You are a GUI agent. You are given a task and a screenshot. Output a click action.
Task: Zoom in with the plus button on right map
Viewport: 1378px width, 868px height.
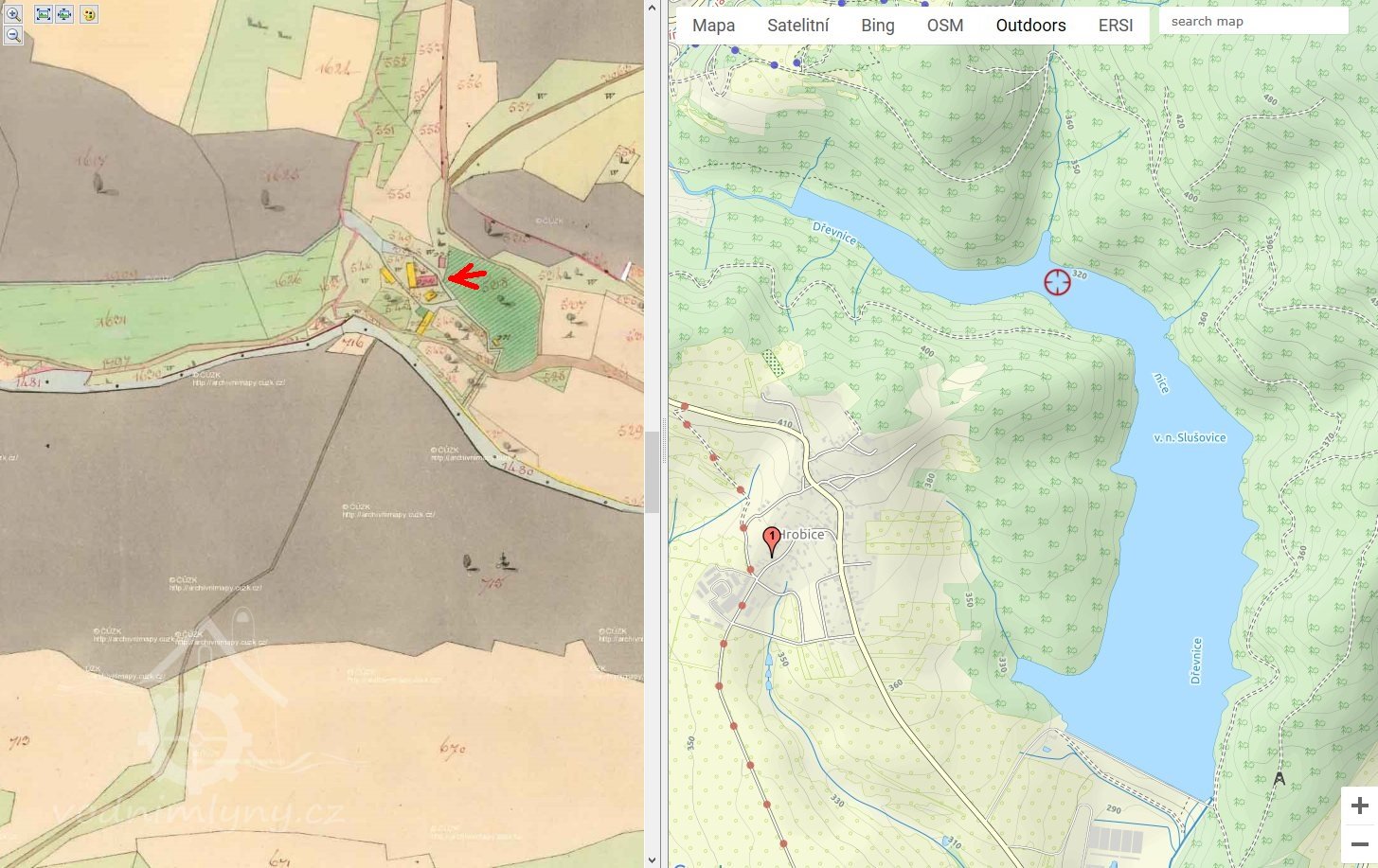click(x=1359, y=806)
